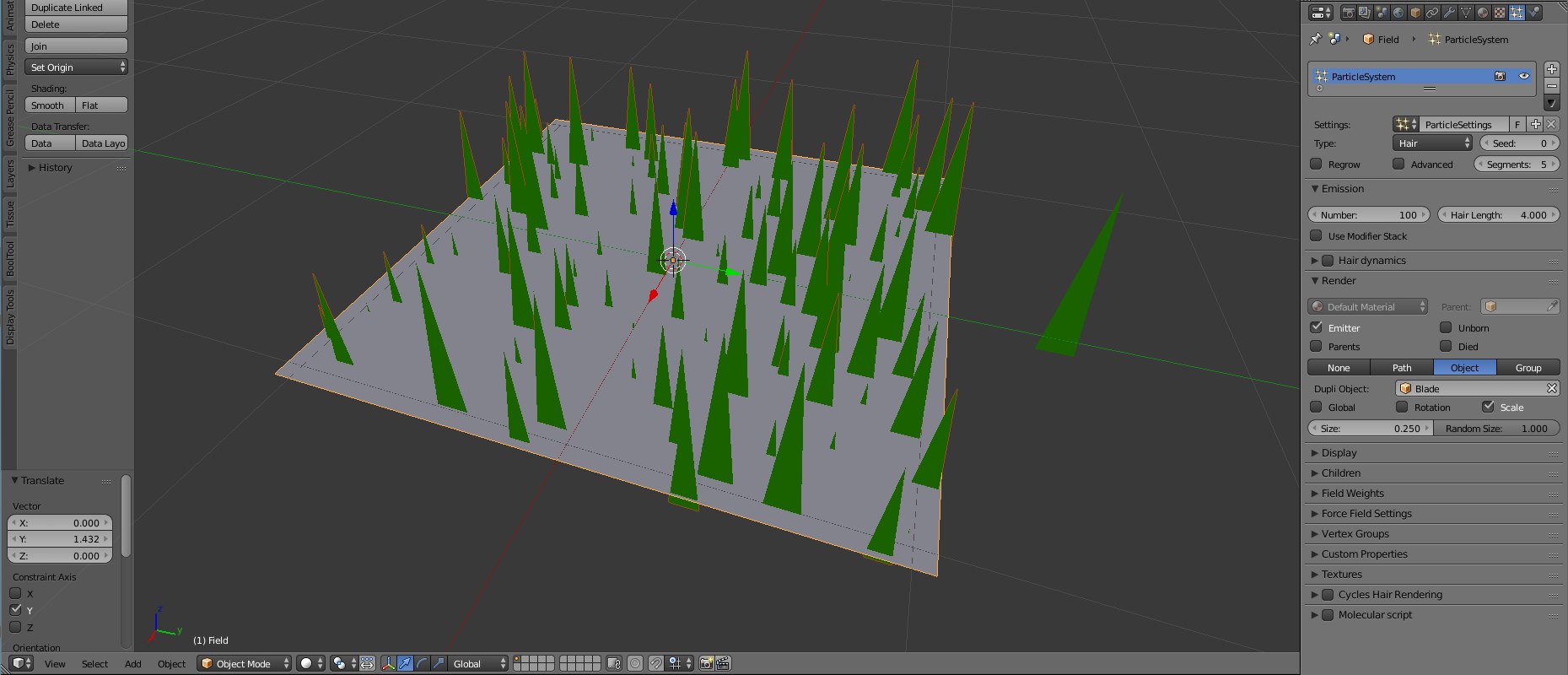The image size is (1568, 675).
Task: Enable the Died checkbox
Action: click(1446, 346)
